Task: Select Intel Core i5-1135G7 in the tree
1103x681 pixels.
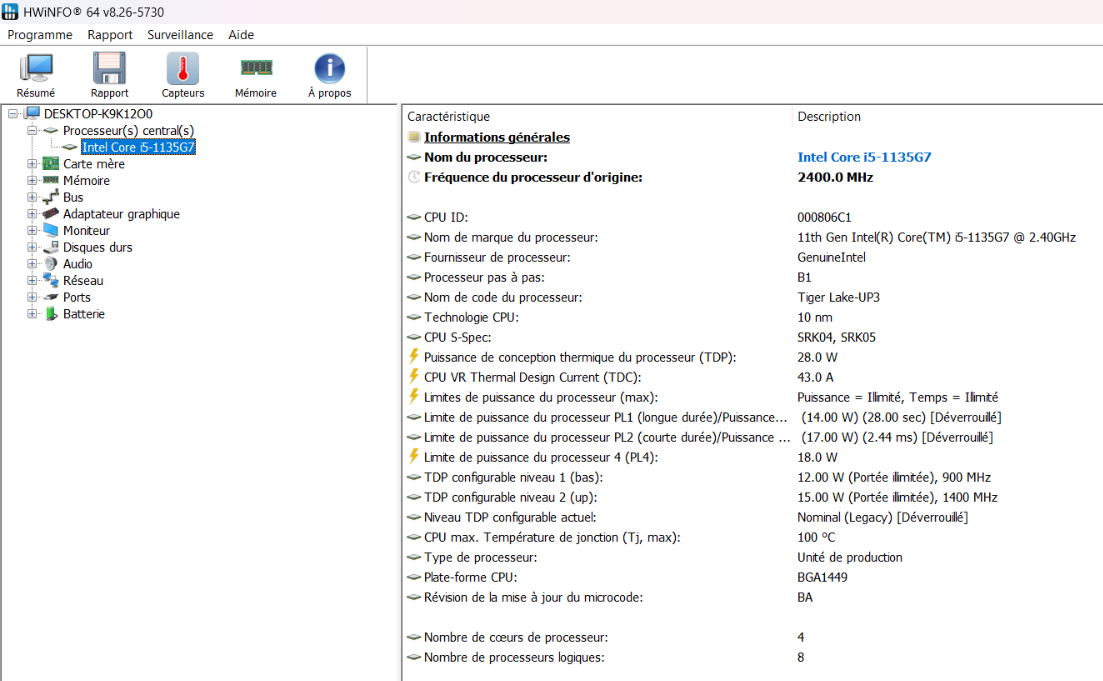Action: click(138, 147)
